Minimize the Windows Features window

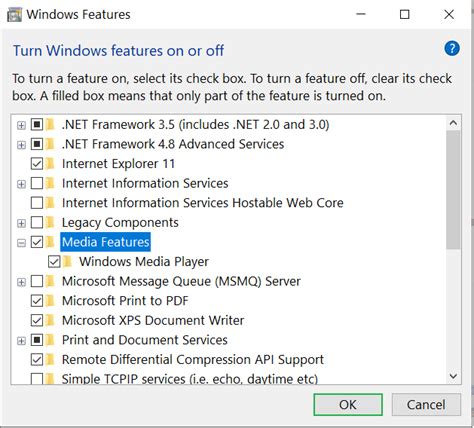(x=361, y=14)
